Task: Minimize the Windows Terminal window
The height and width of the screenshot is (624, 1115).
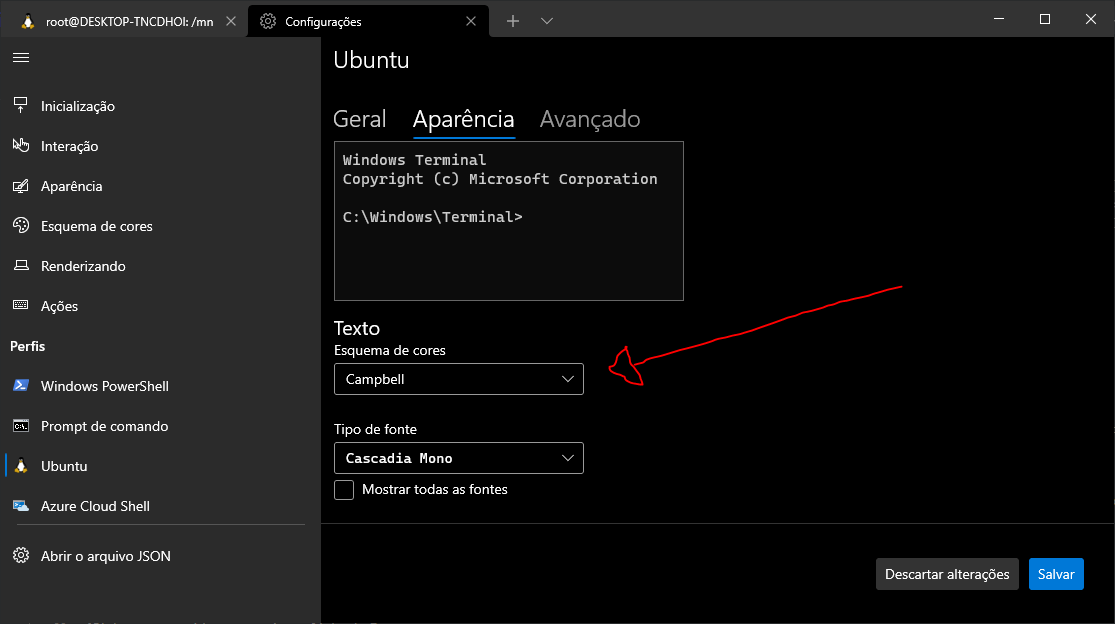Action: click(x=999, y=19)
